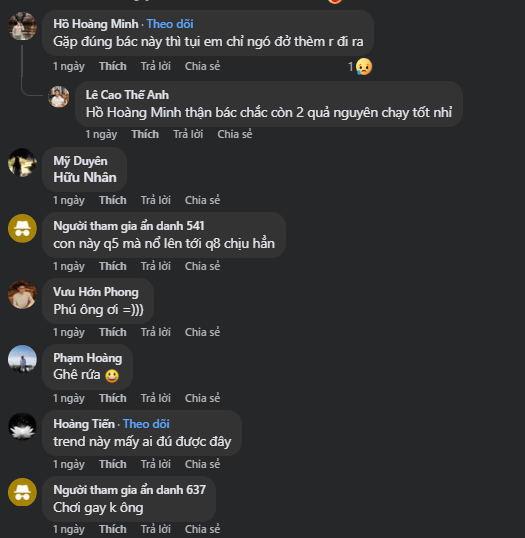
Task: Open Hoàng Tiến's lotus avatar
Action: [x=22, y=426]
